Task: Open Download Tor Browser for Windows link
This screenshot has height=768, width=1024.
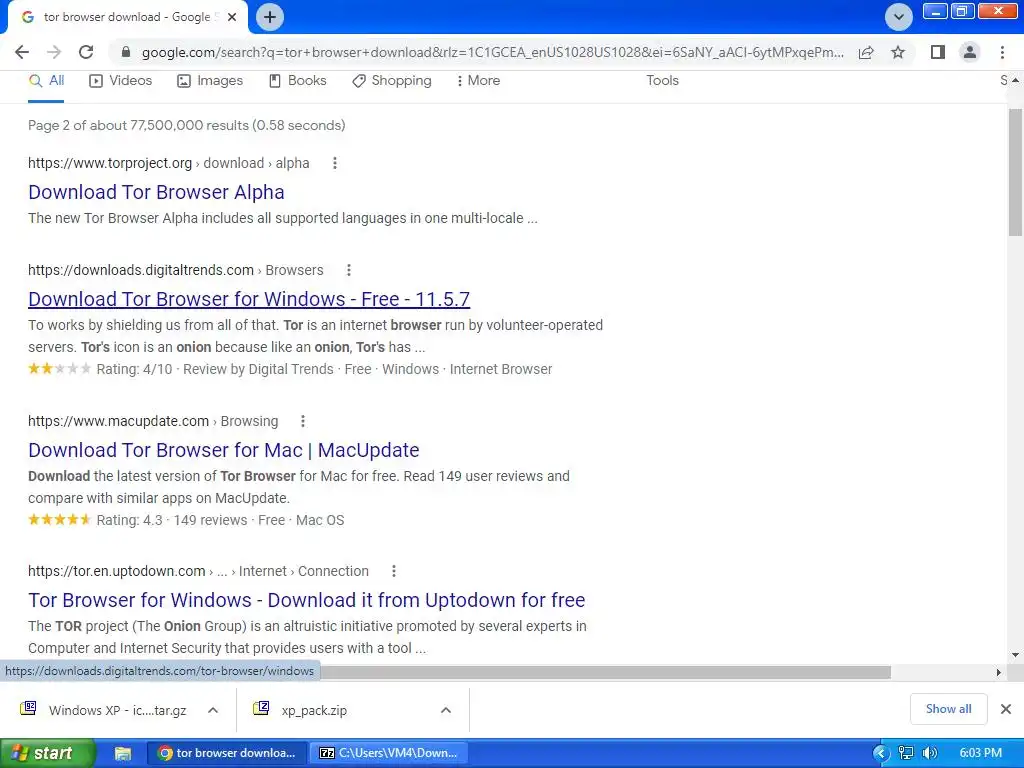Action: (249, 299)
